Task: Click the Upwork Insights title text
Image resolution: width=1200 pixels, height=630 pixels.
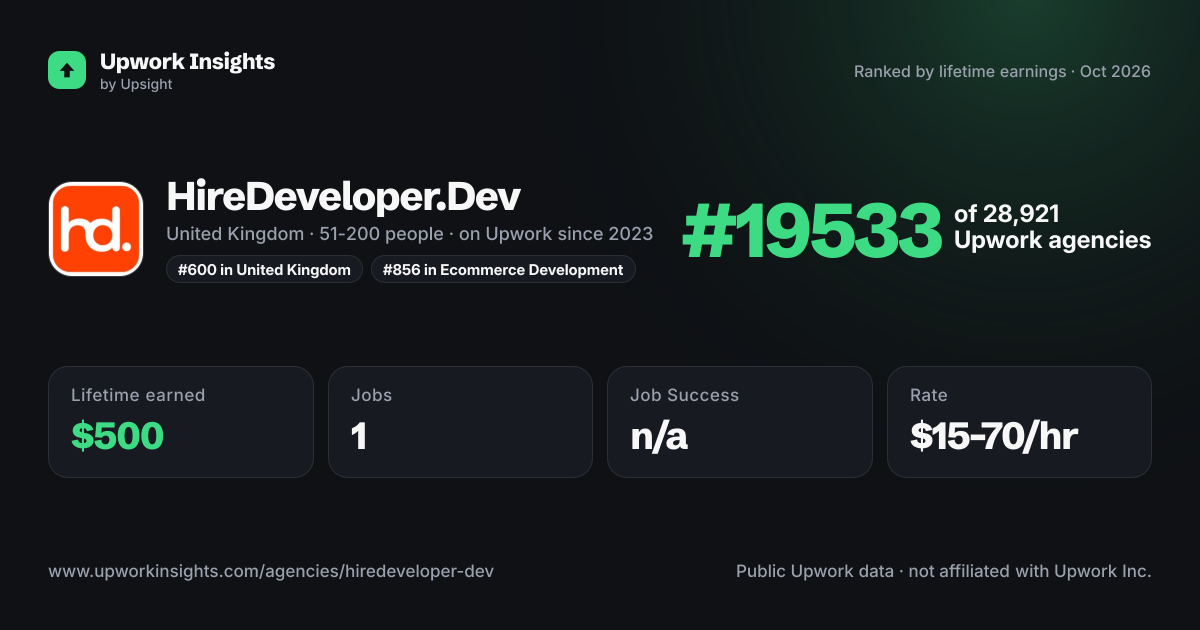Action: [187, 61]
